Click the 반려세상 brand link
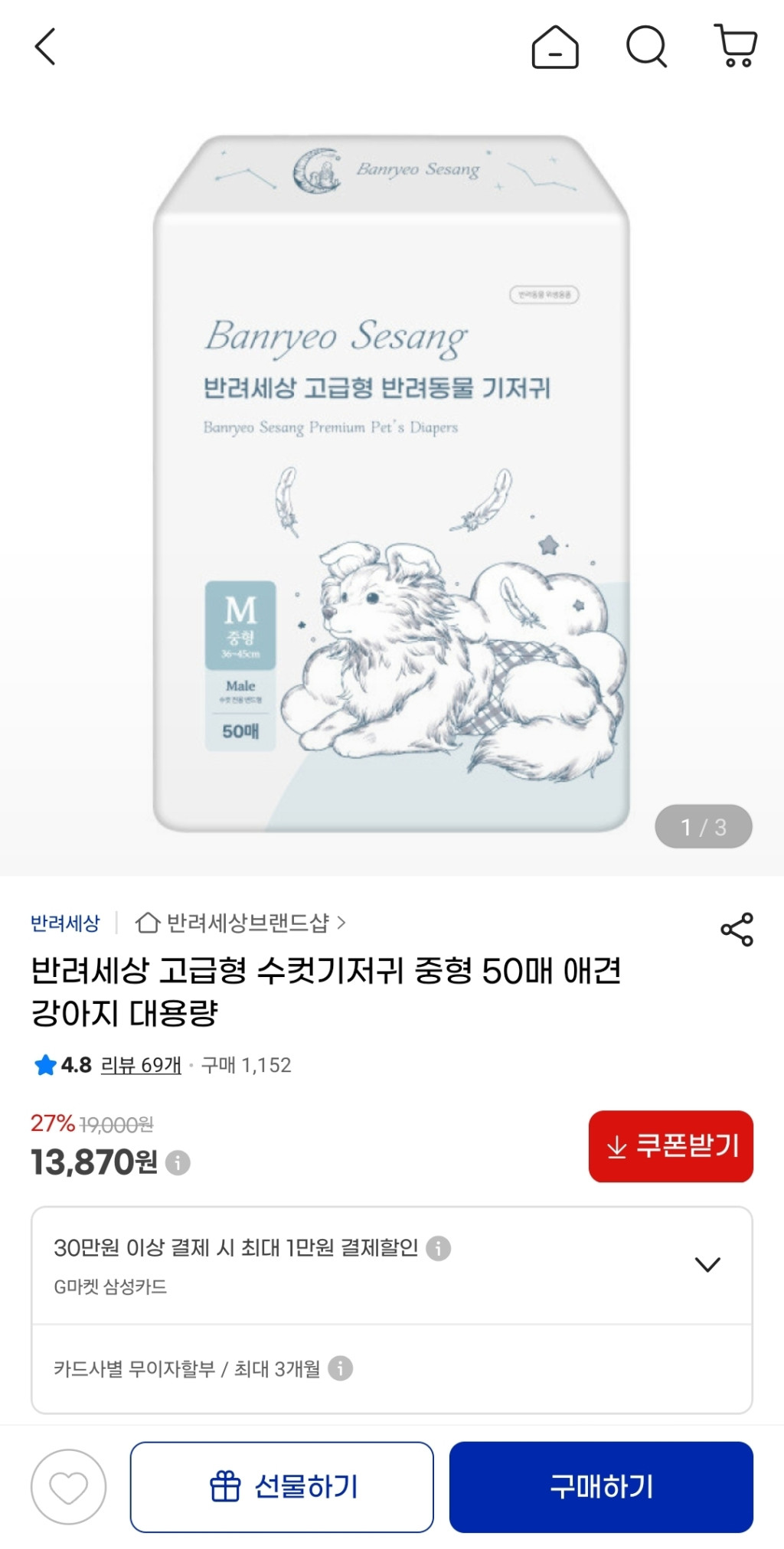Screen dimensions: 784x1549 click(x=65, y=923)
